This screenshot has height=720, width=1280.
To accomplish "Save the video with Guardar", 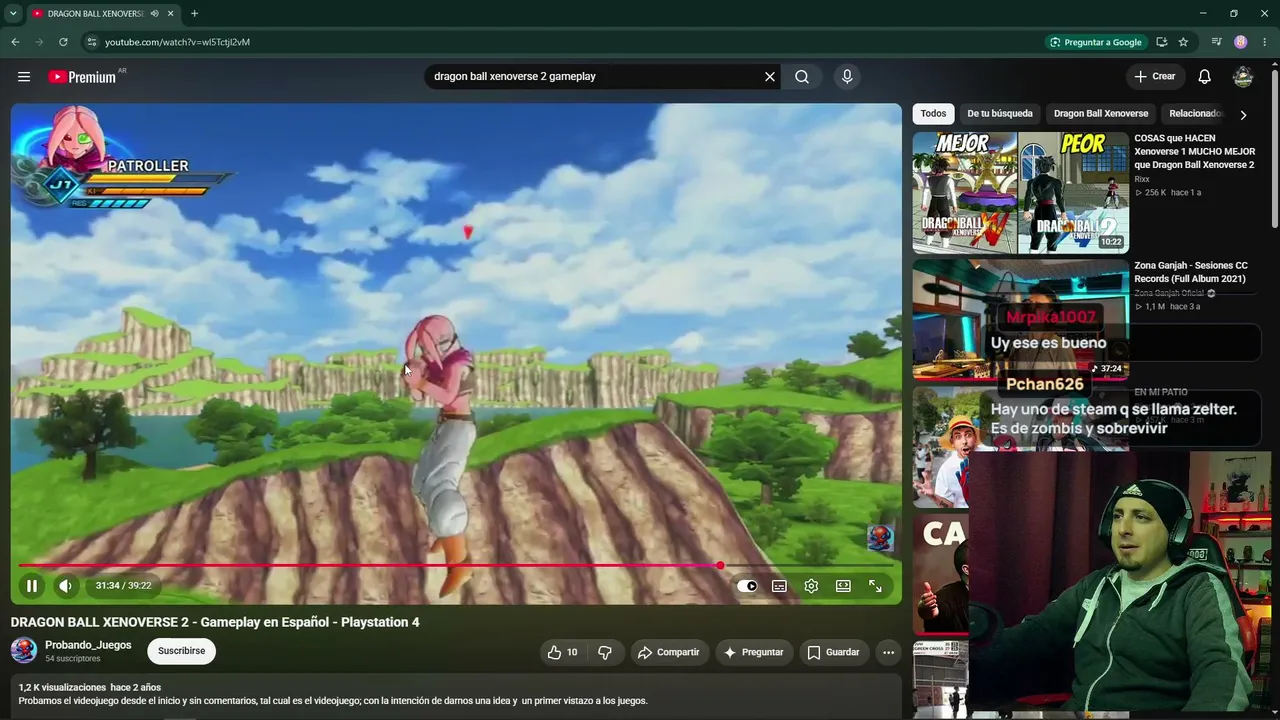I will click(833, 652).
